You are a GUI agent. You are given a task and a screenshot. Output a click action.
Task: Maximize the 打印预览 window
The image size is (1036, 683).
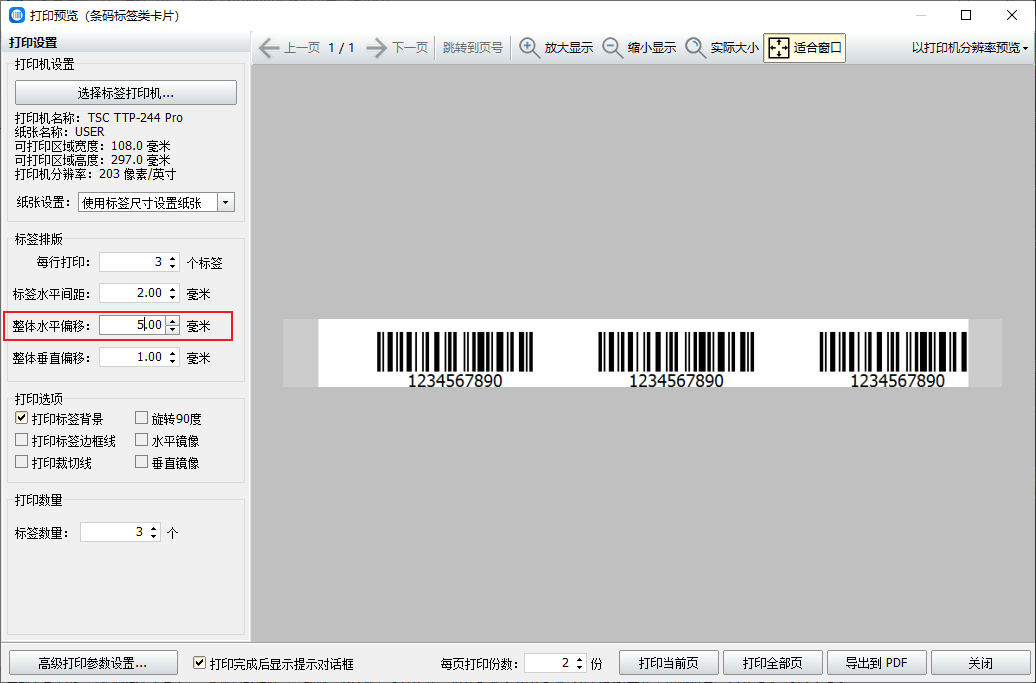click(966, 15)
